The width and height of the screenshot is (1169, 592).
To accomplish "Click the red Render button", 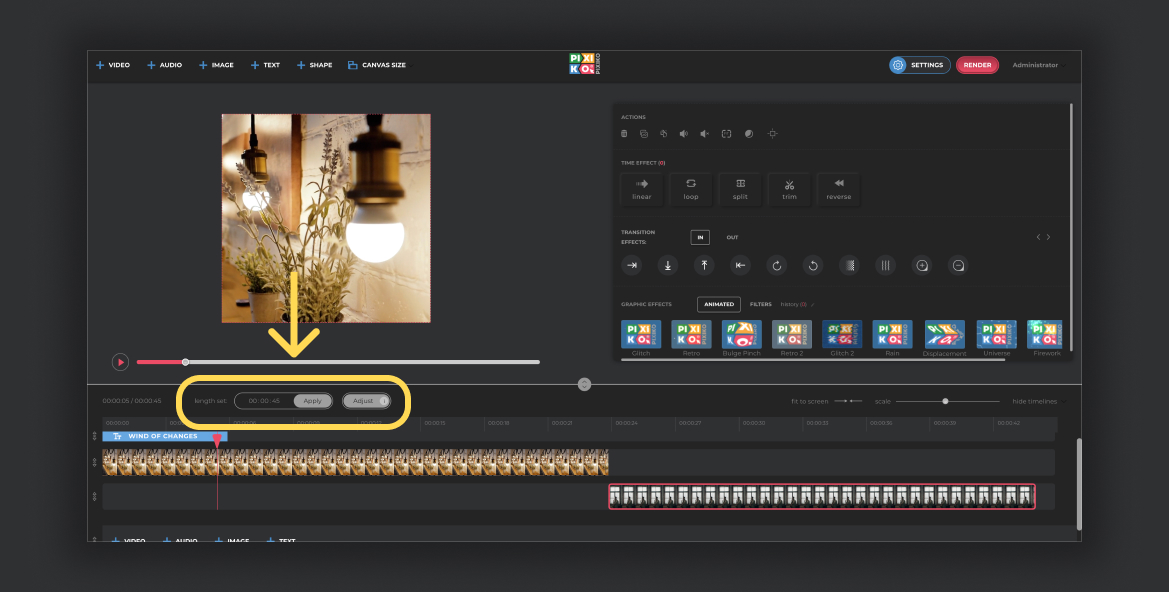I will click(977, 65).
